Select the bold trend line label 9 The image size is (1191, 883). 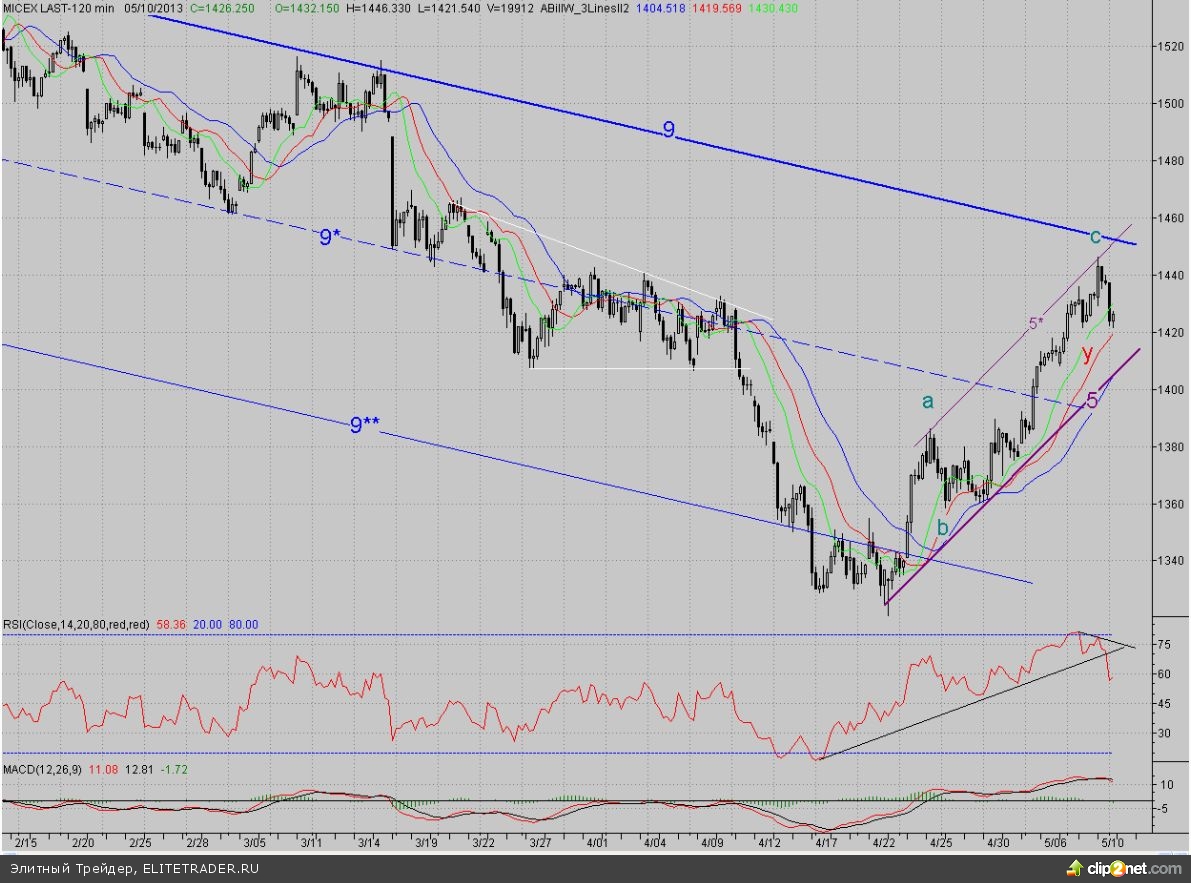[668, 129]
